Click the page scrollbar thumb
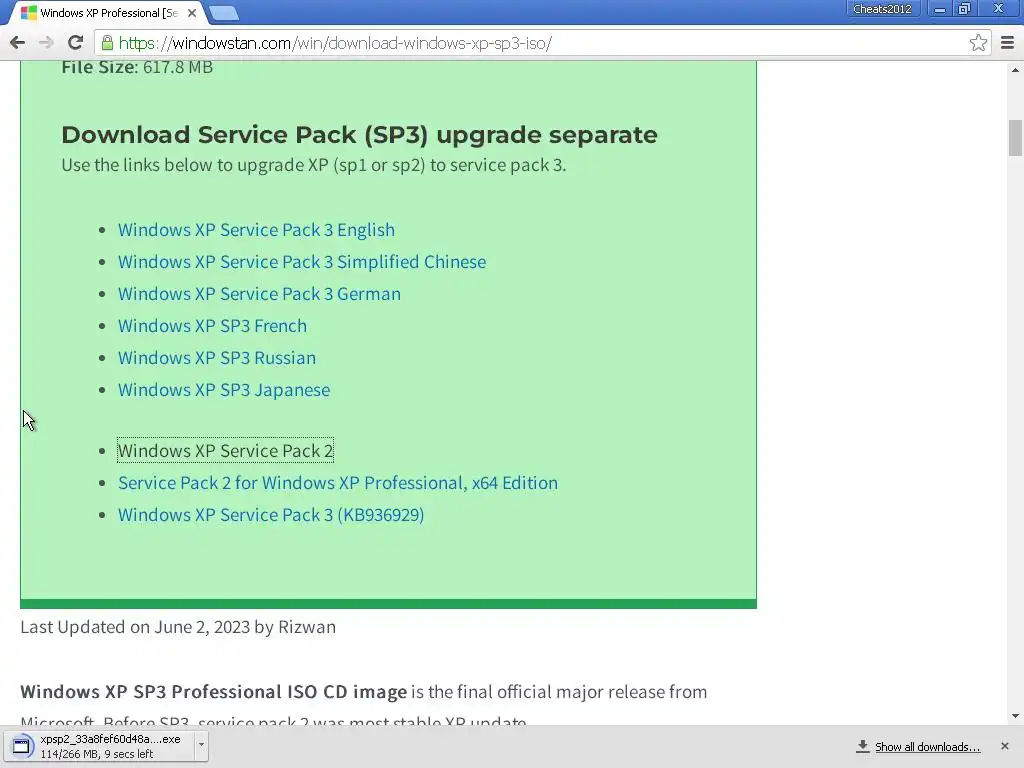Image resolution: width=1024 pixels, height=768 pixels. tap(1015, 138)
